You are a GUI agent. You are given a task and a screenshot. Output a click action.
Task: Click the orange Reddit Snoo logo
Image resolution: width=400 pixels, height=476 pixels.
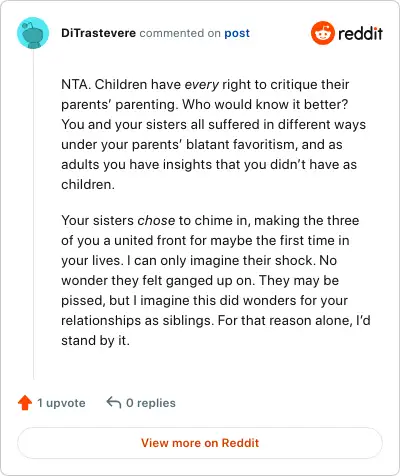pos(322,33)
